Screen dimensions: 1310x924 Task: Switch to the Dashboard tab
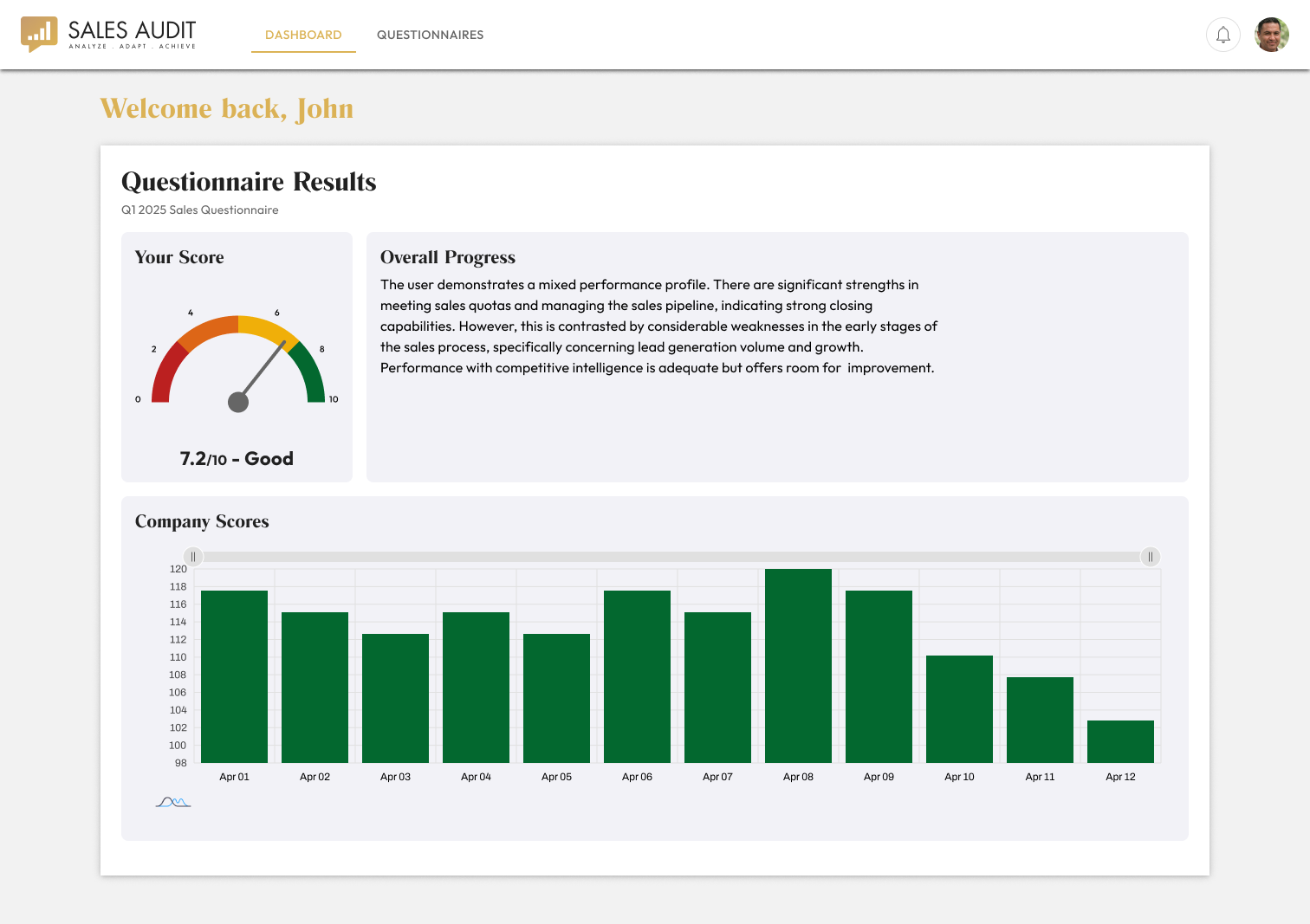[x=303, y=35]
